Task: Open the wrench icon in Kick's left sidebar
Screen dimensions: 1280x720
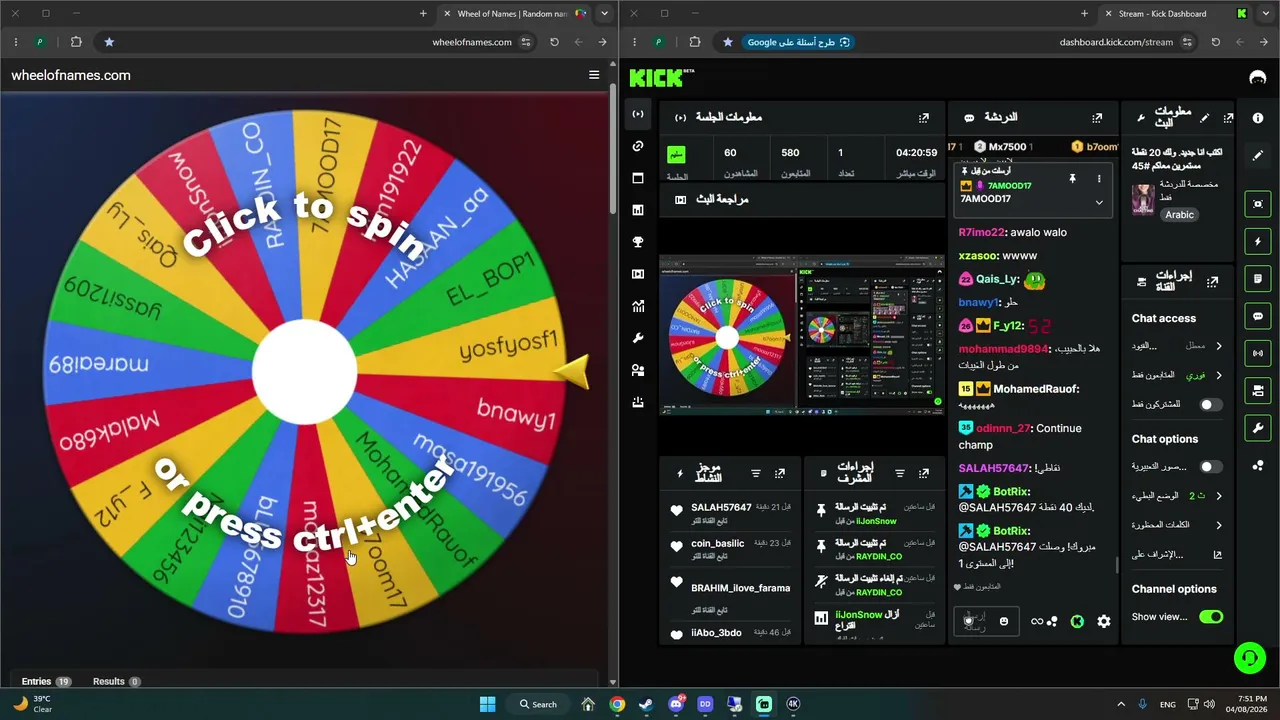Action: click(x=638, y=338)
